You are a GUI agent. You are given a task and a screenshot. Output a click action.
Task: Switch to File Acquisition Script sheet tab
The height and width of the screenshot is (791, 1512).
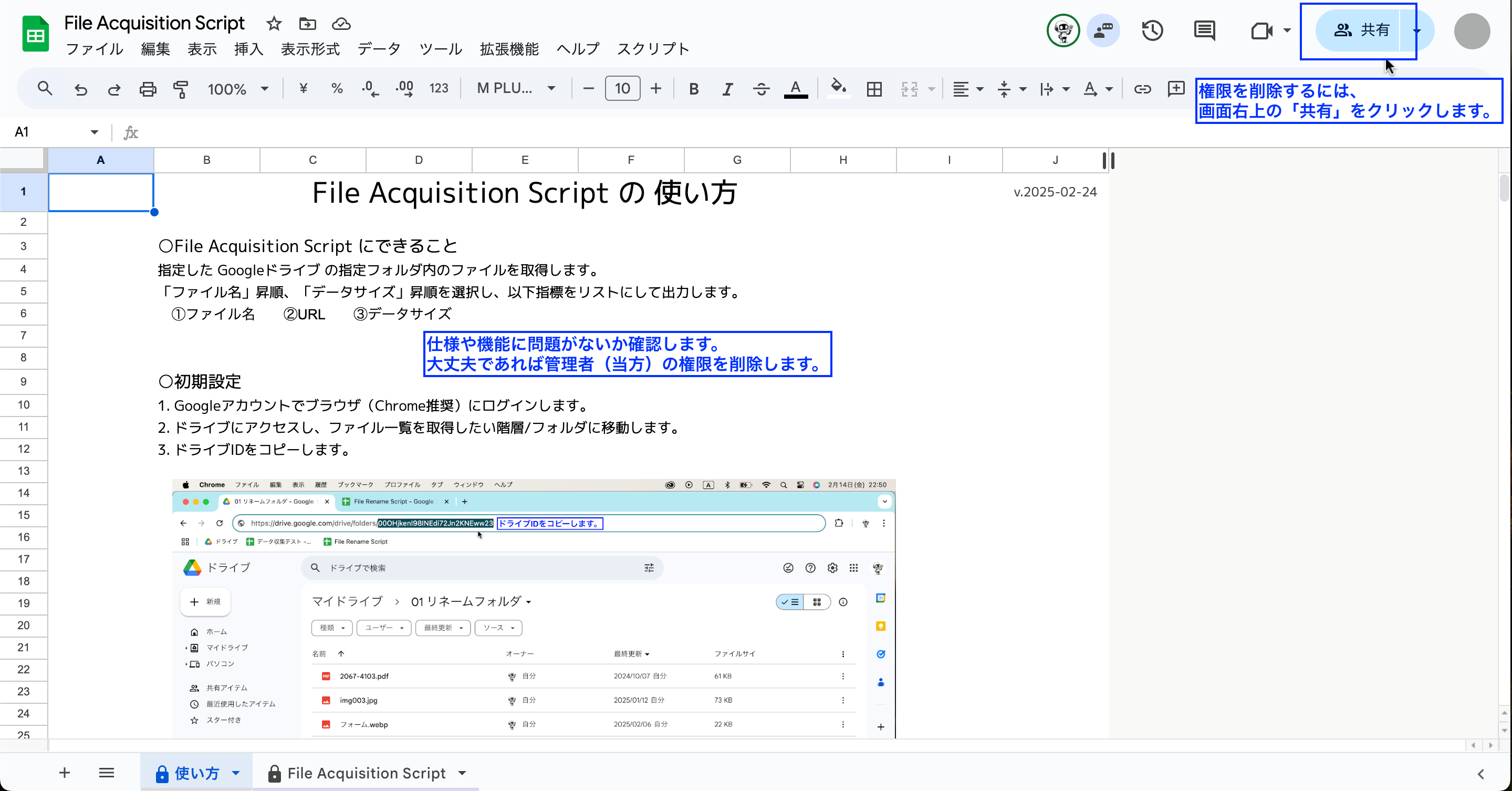[x=366, y=773]
